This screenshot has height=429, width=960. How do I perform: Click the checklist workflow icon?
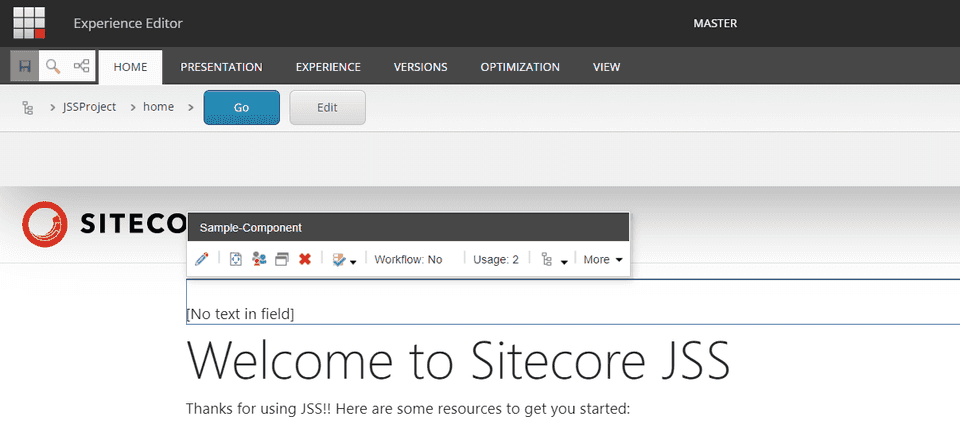click(x=339, y=260)
